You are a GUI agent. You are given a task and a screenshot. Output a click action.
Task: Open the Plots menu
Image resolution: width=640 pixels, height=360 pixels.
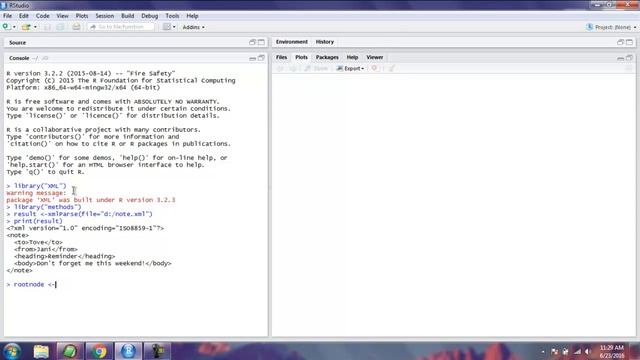(82, 16)
